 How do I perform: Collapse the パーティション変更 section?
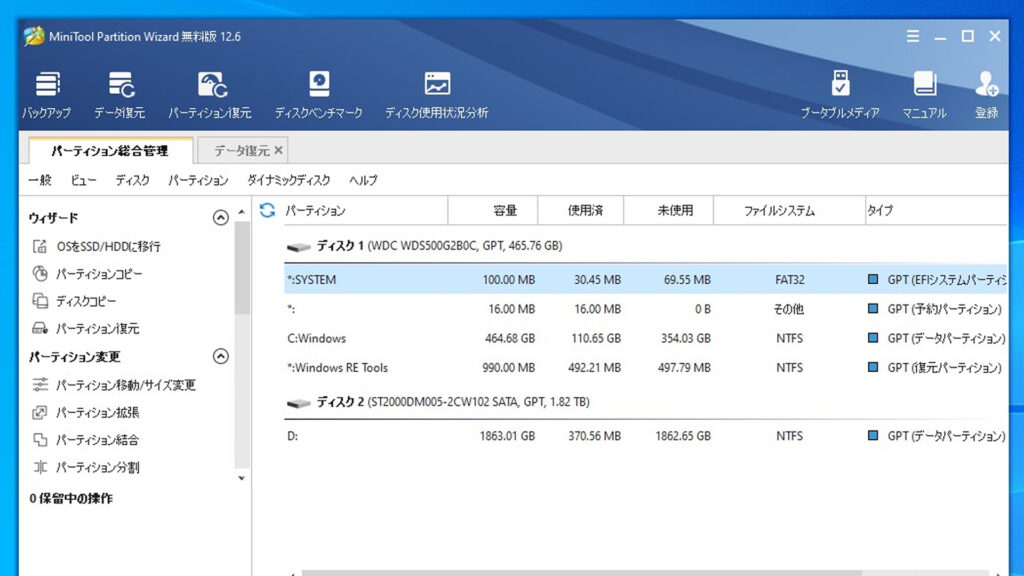221,357
